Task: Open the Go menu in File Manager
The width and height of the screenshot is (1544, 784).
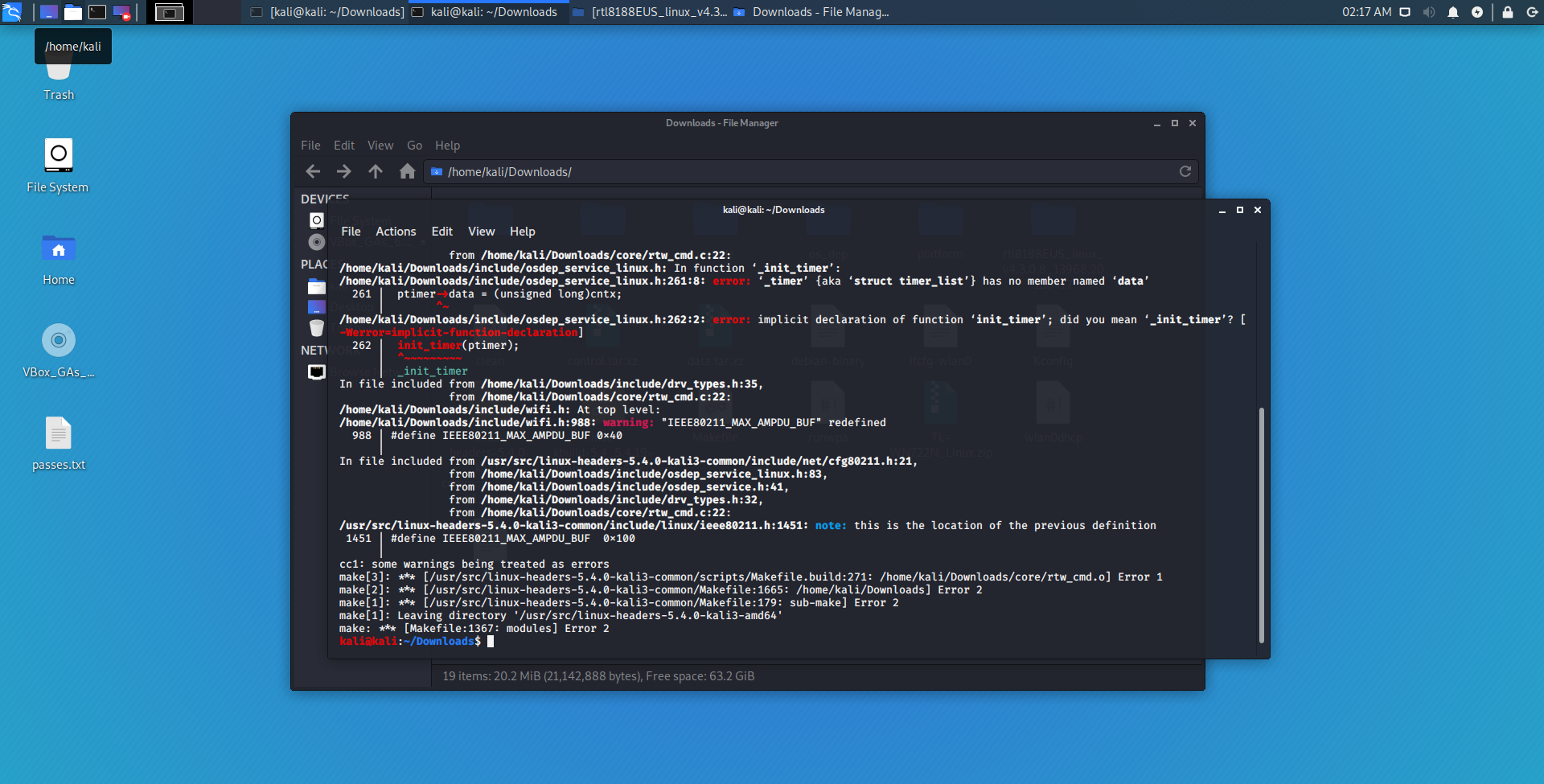Action: click(414, 146)
